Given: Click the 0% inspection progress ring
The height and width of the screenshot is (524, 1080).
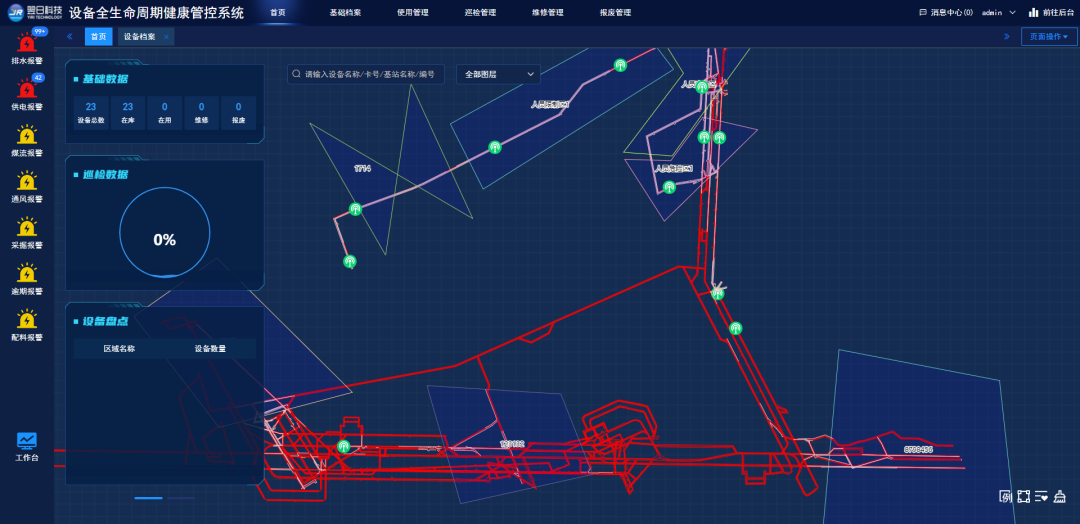Looking at the screenshot, I should [165, 233].
